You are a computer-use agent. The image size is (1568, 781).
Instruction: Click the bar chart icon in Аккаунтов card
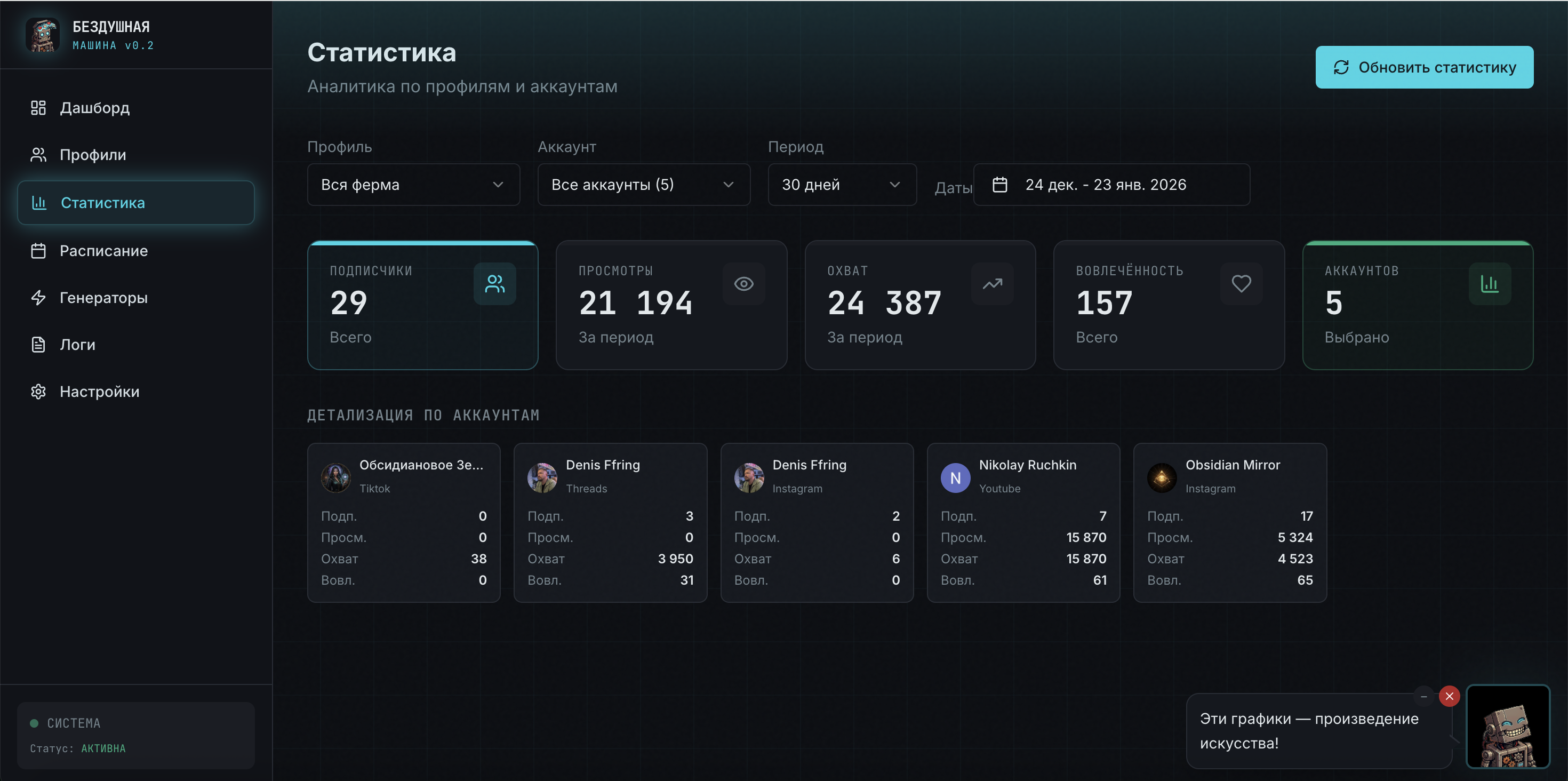point(1489,284)
